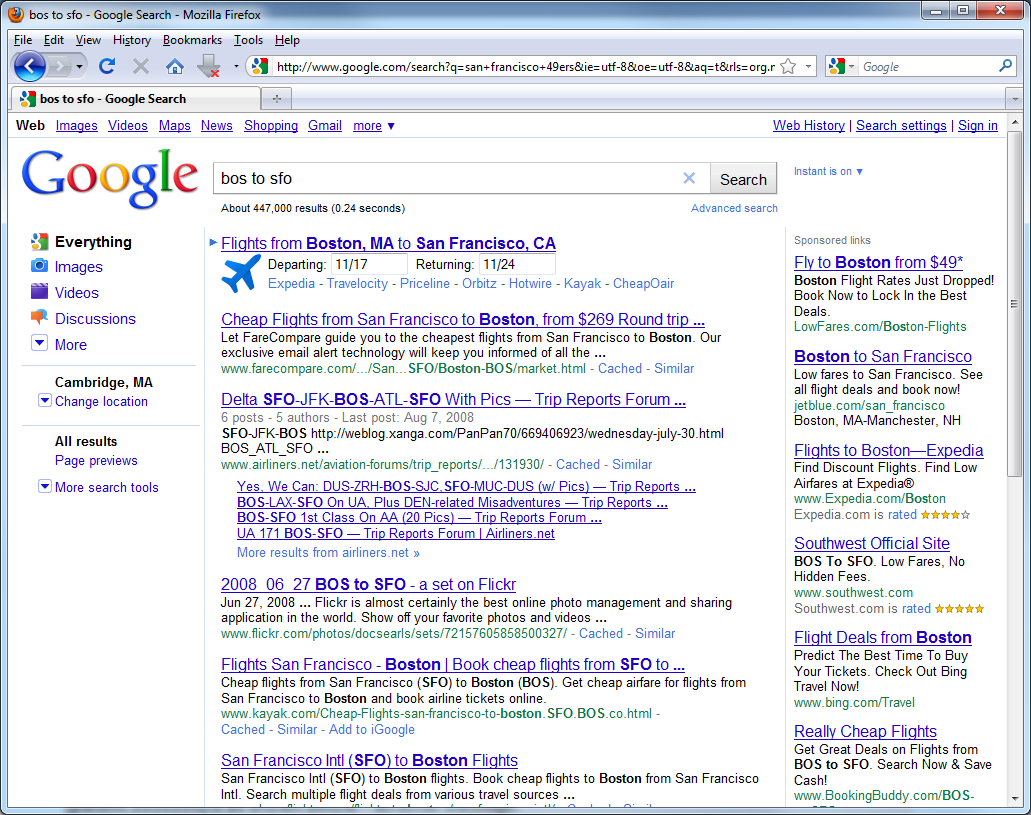Viewport: 1031px width, 815px height.
Task: Reload the page with the refresh icon
Action: coord(107,66)
